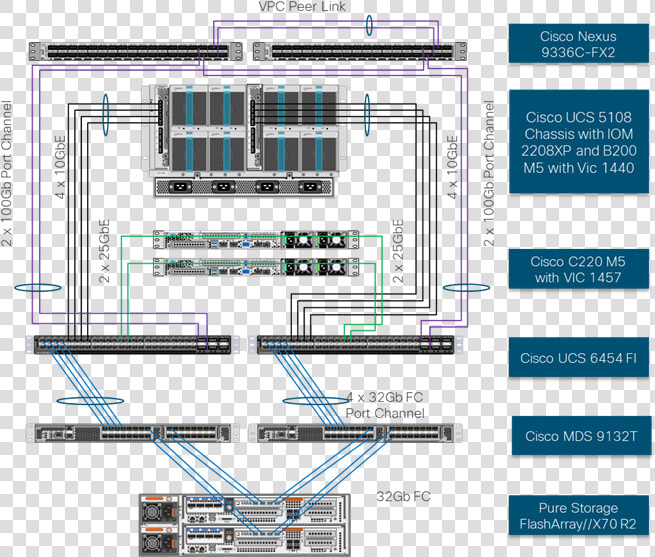Screen dimensions: 655x557
Task: Click the port-channel ellipse on the VPC Peer Link
Action: tap(369, 25)
